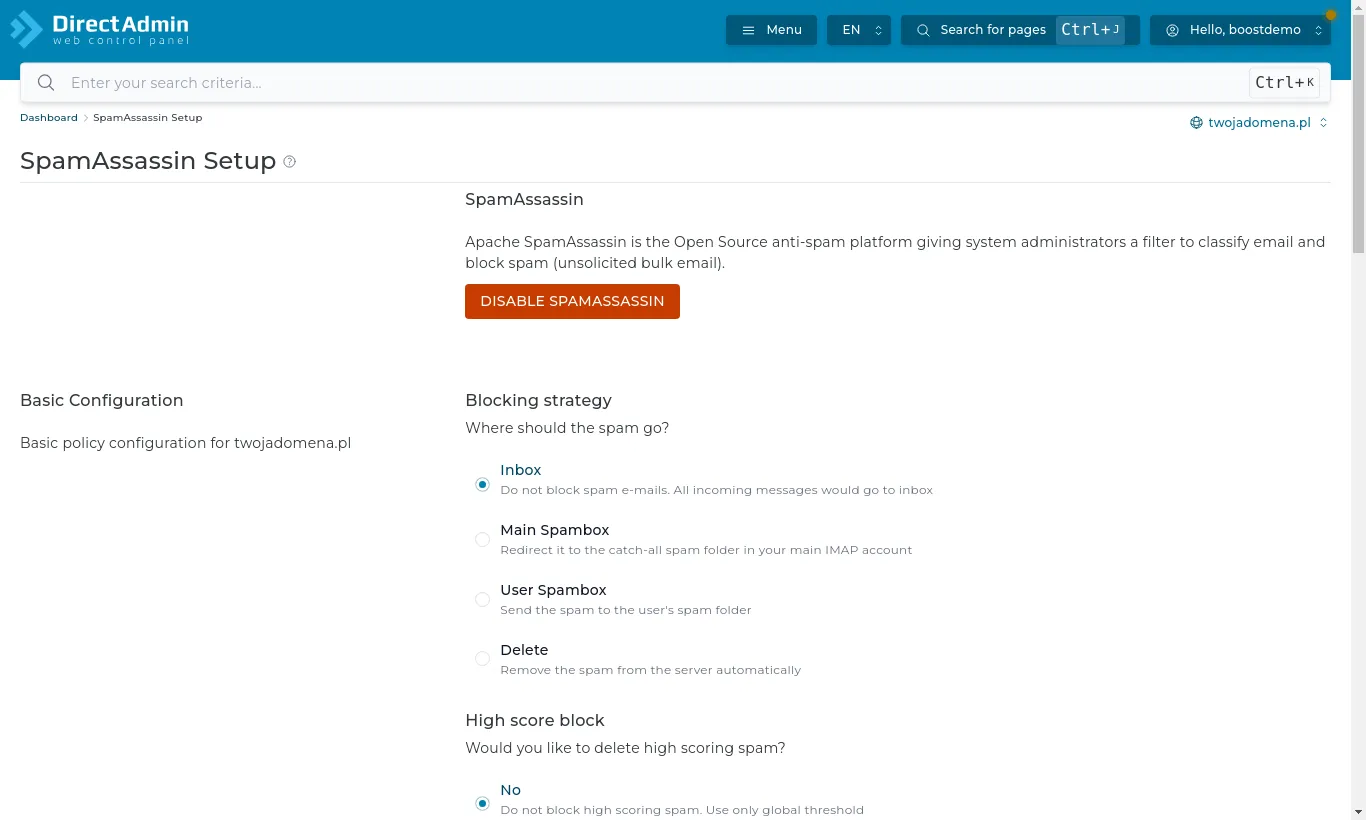The image size is (1366, 820).
Task: Choose the User Spambox option
Action: 482,600
